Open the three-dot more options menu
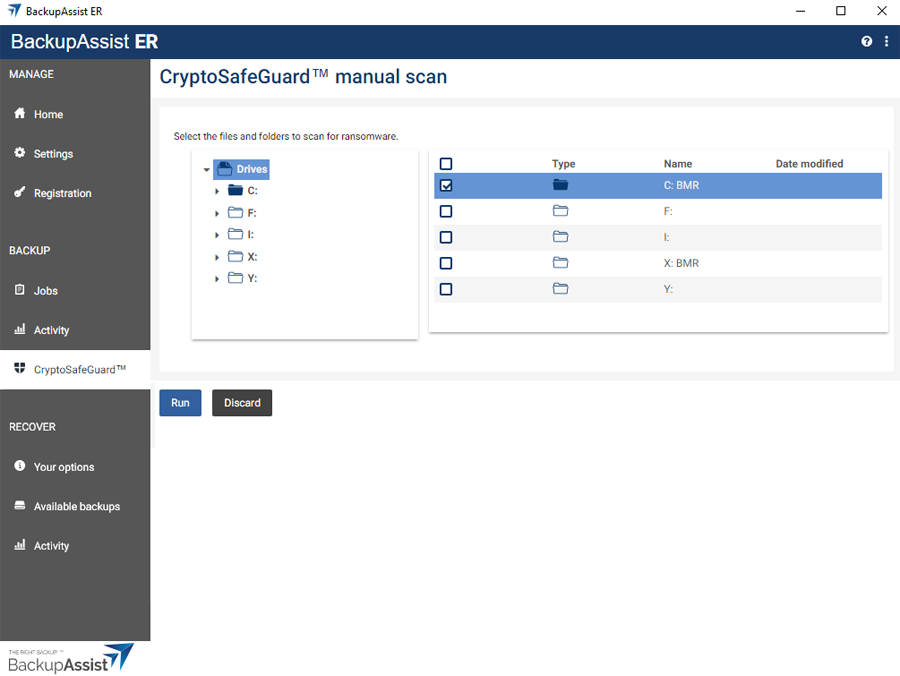 pyautogui.click(x=886, y=41)
